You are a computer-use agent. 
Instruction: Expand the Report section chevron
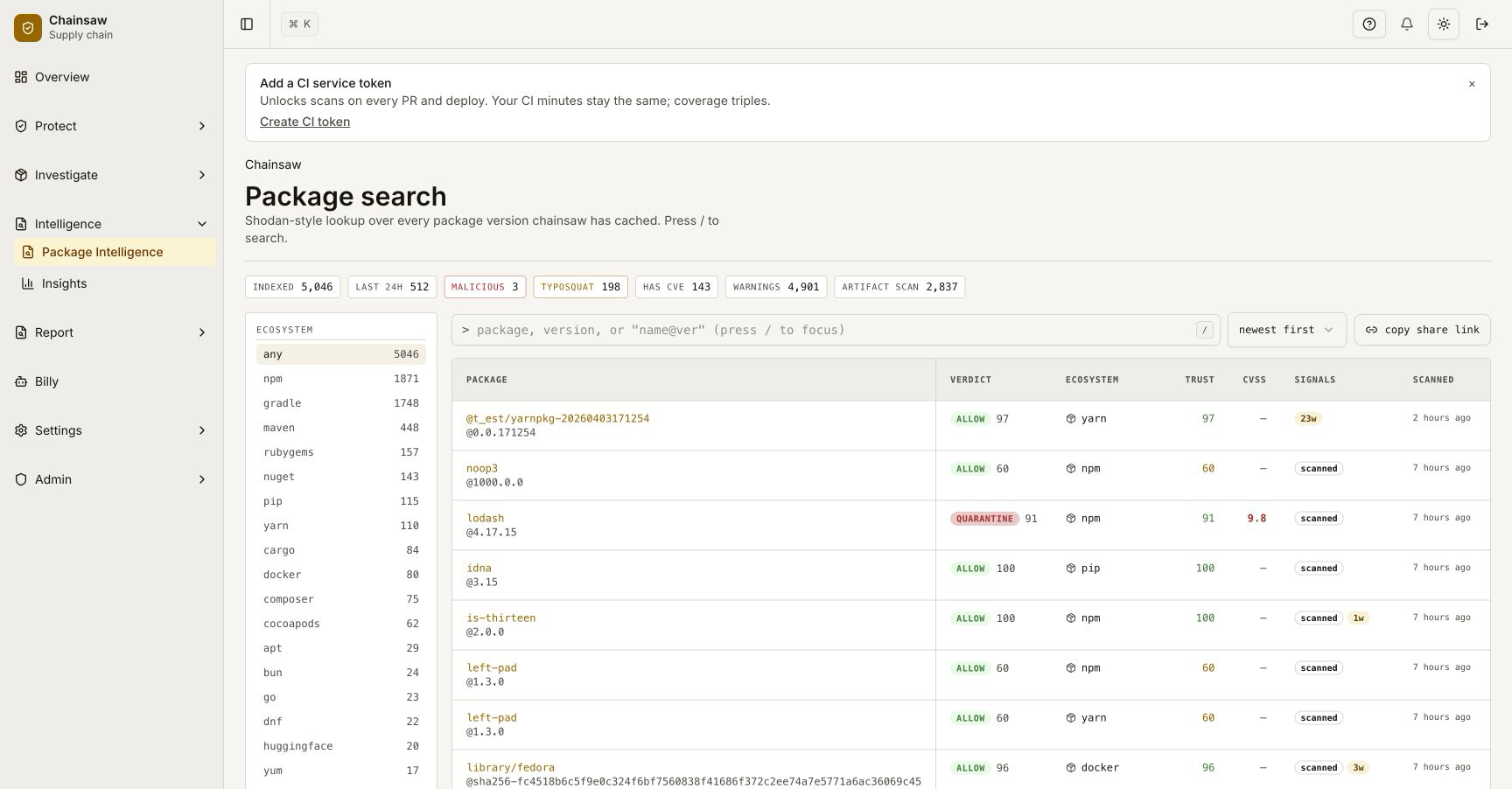pos(202,332)
